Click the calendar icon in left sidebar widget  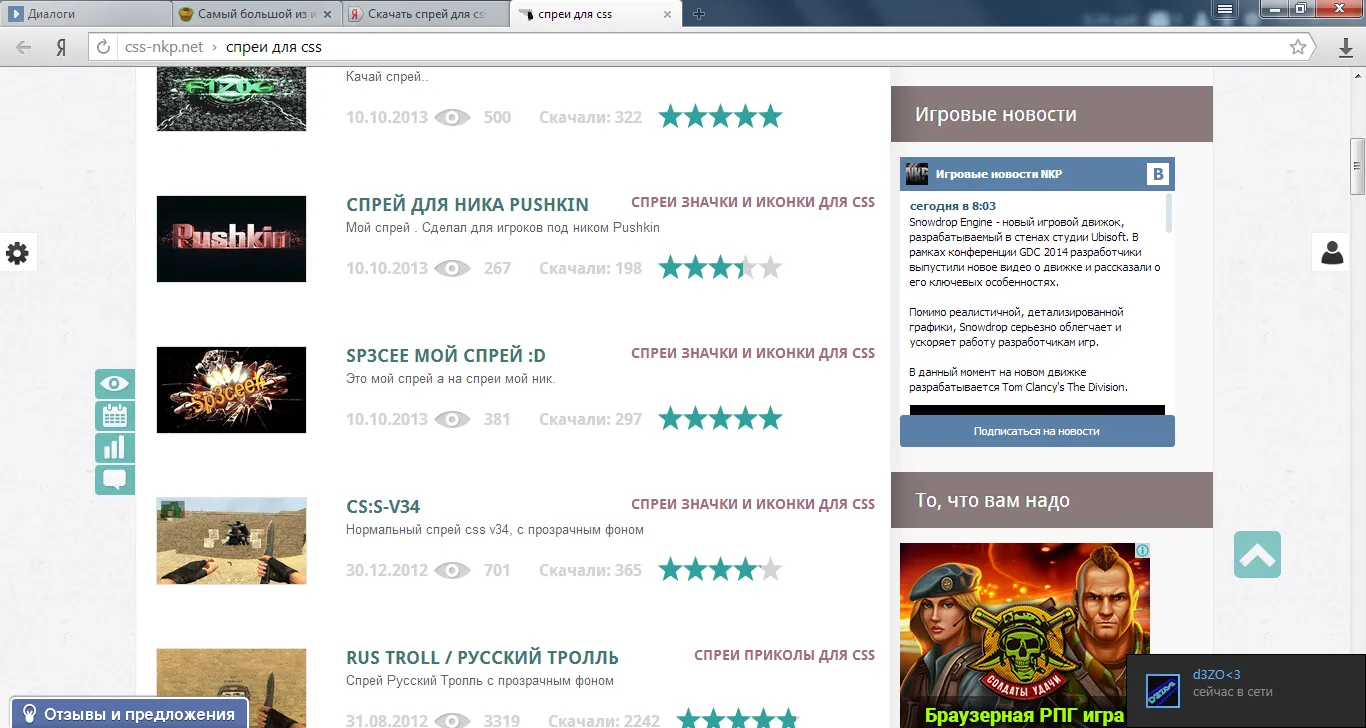pos(115,416)
